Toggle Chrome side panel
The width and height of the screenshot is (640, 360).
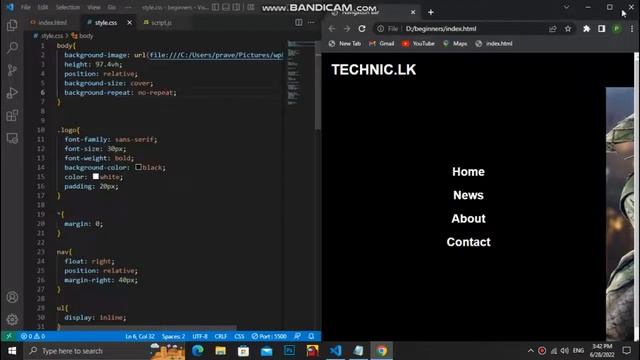coord(602,29)
